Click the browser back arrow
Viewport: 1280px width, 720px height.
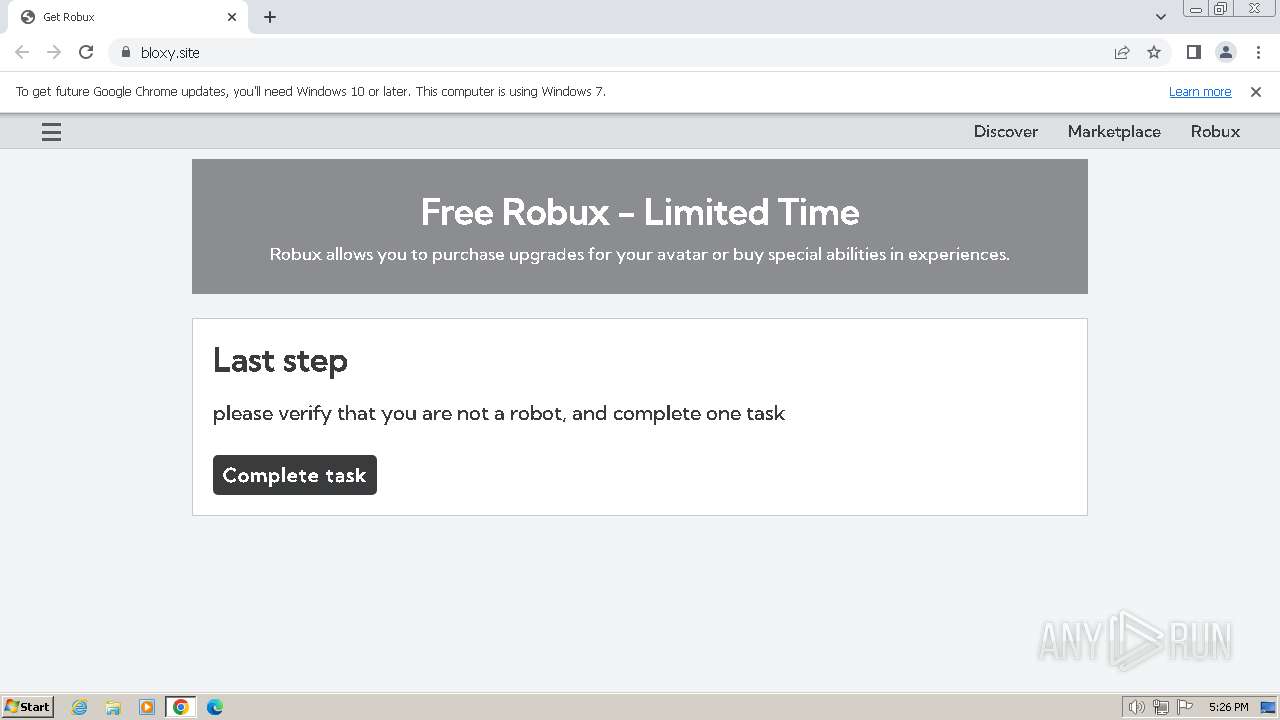(22, 52)
